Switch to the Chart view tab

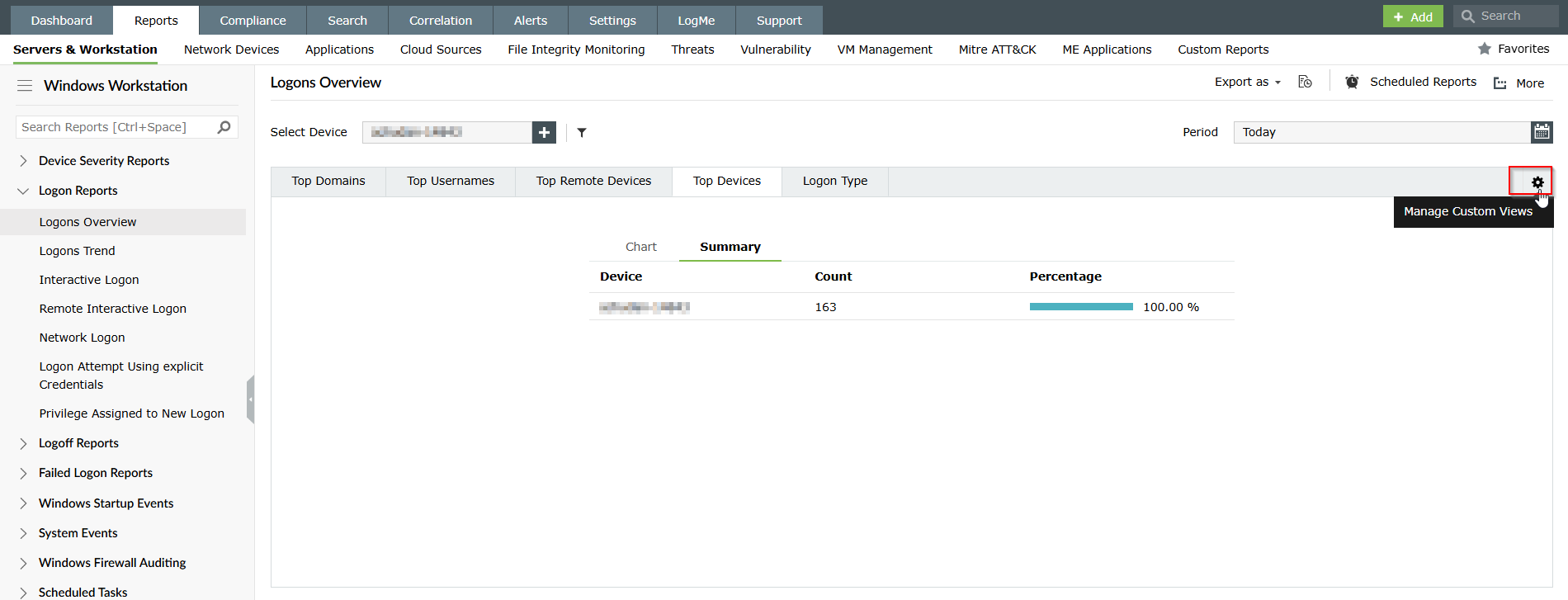click(x=640, y=247)
